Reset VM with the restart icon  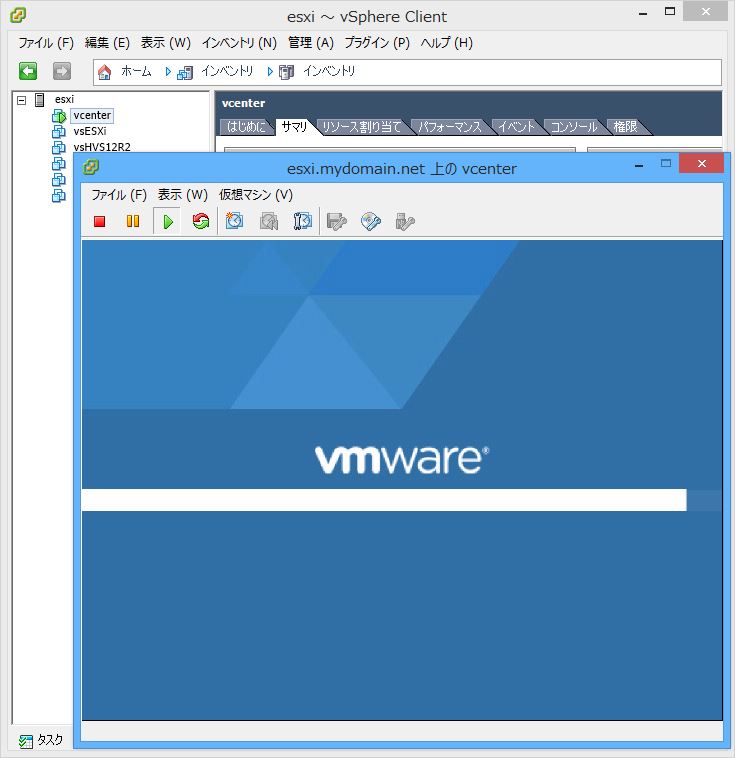[201, 221]
